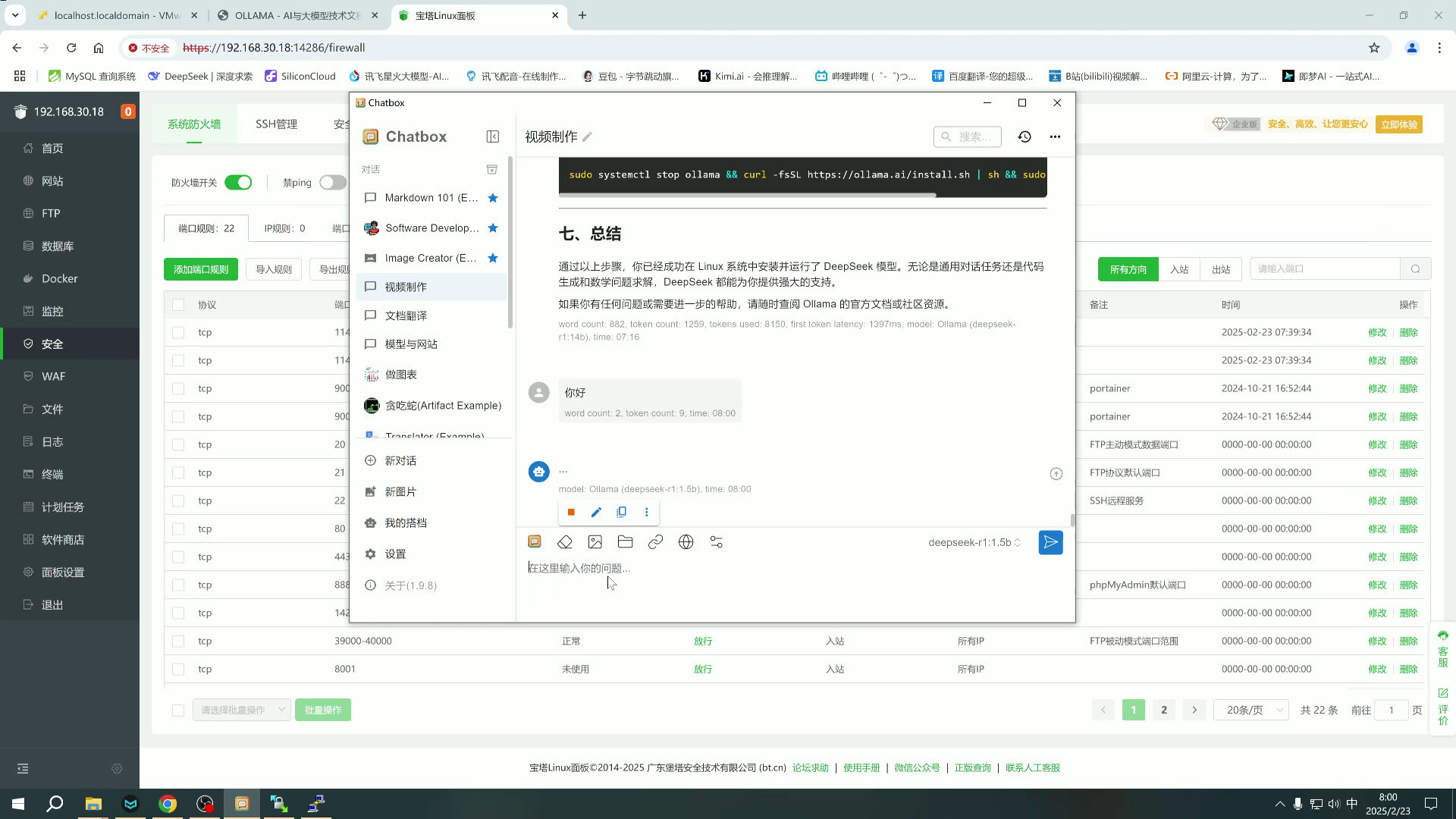Enable the 禁ping toggle
Viewport: 1456px width, 819px height.
[332, 182]
